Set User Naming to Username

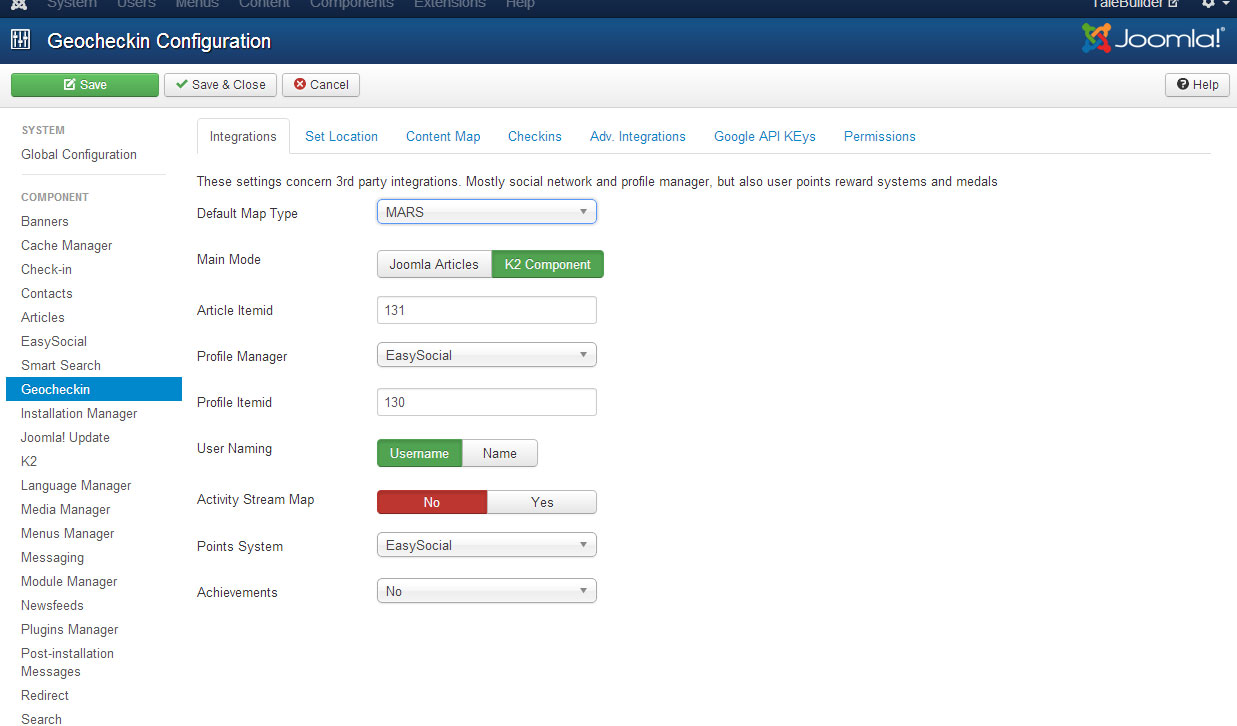pos(419,453)
